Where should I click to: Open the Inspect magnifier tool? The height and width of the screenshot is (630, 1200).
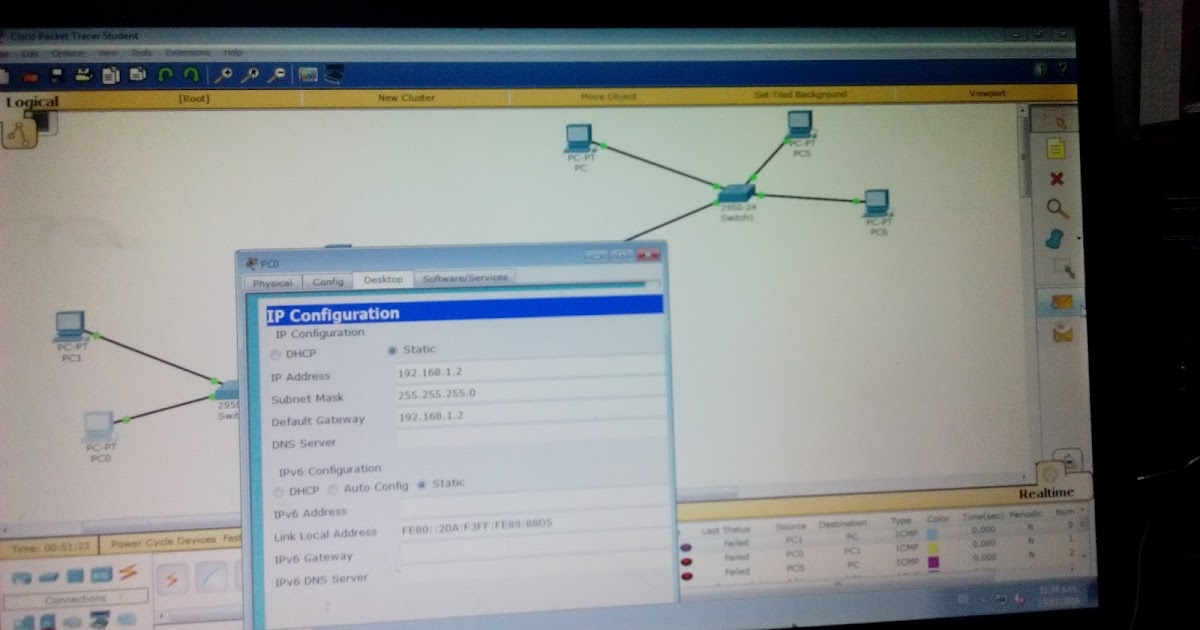(x=1057, y=207)
